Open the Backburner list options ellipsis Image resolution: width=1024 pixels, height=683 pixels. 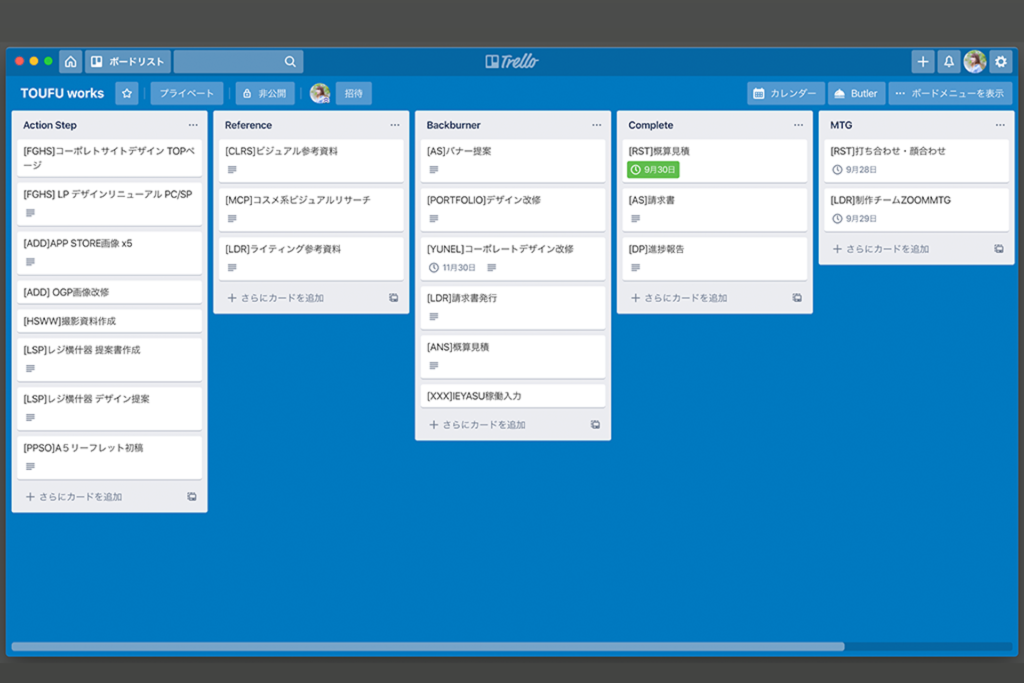597,125
